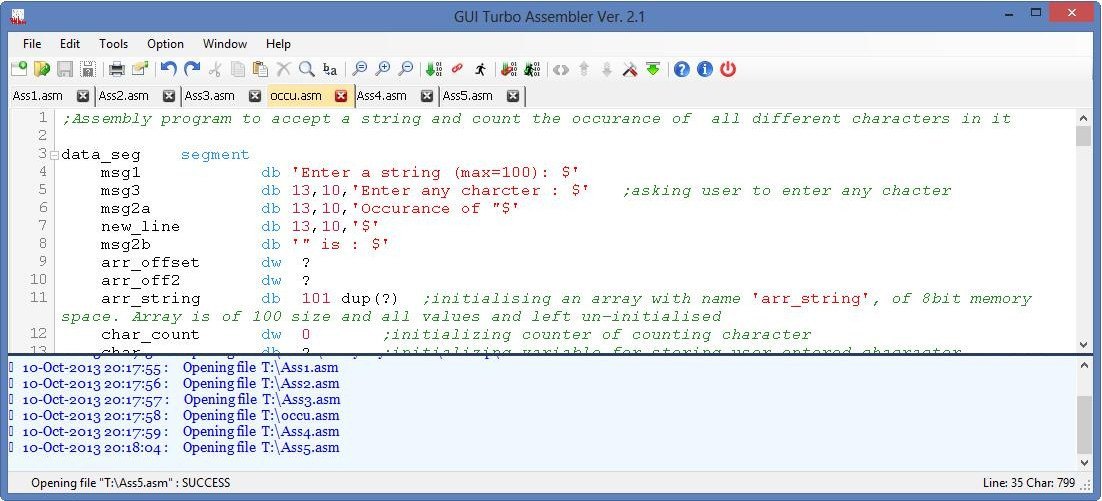Screen dimensions: 1102x501
Task: Open the Tools menu
Action: click(113, 44)
